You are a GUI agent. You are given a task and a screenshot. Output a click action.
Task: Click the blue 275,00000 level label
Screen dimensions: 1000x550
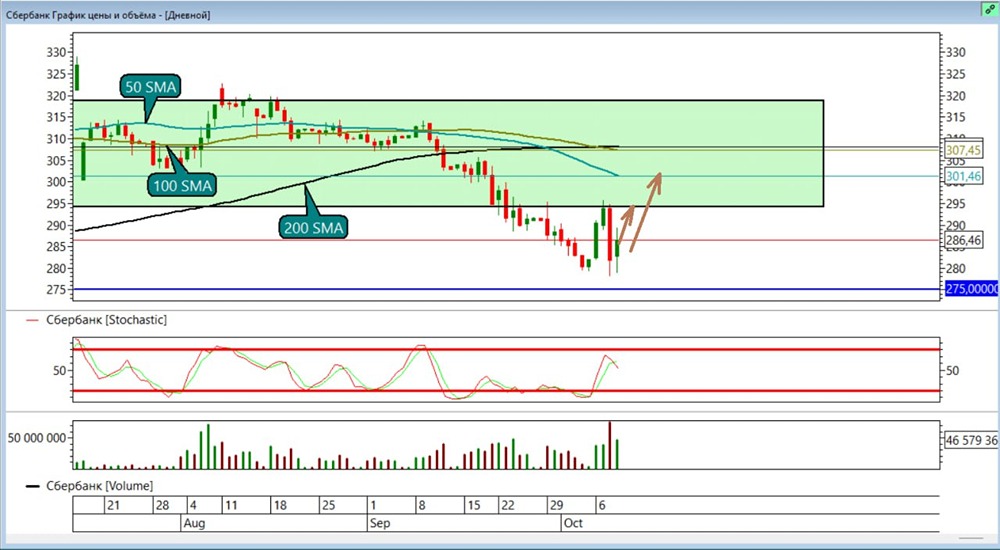(x=971, y=289)
